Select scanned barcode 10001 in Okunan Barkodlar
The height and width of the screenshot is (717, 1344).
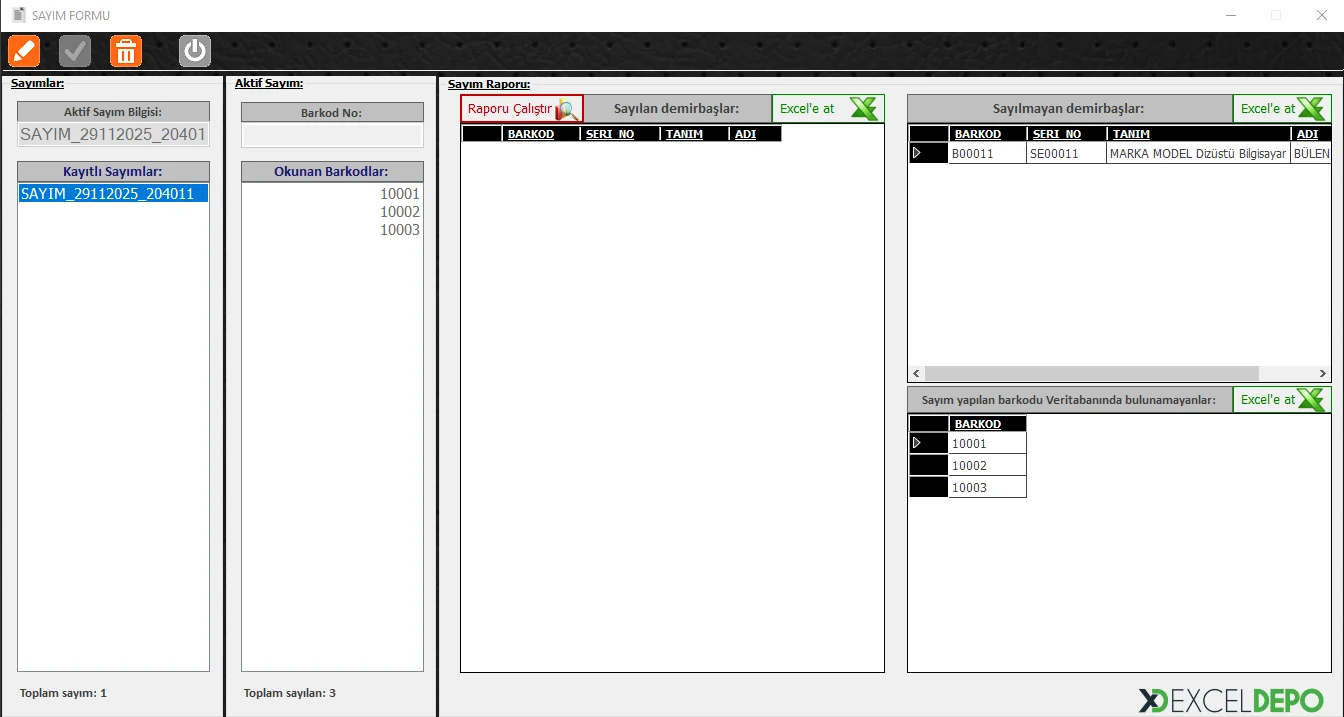[x=399, y=194]
